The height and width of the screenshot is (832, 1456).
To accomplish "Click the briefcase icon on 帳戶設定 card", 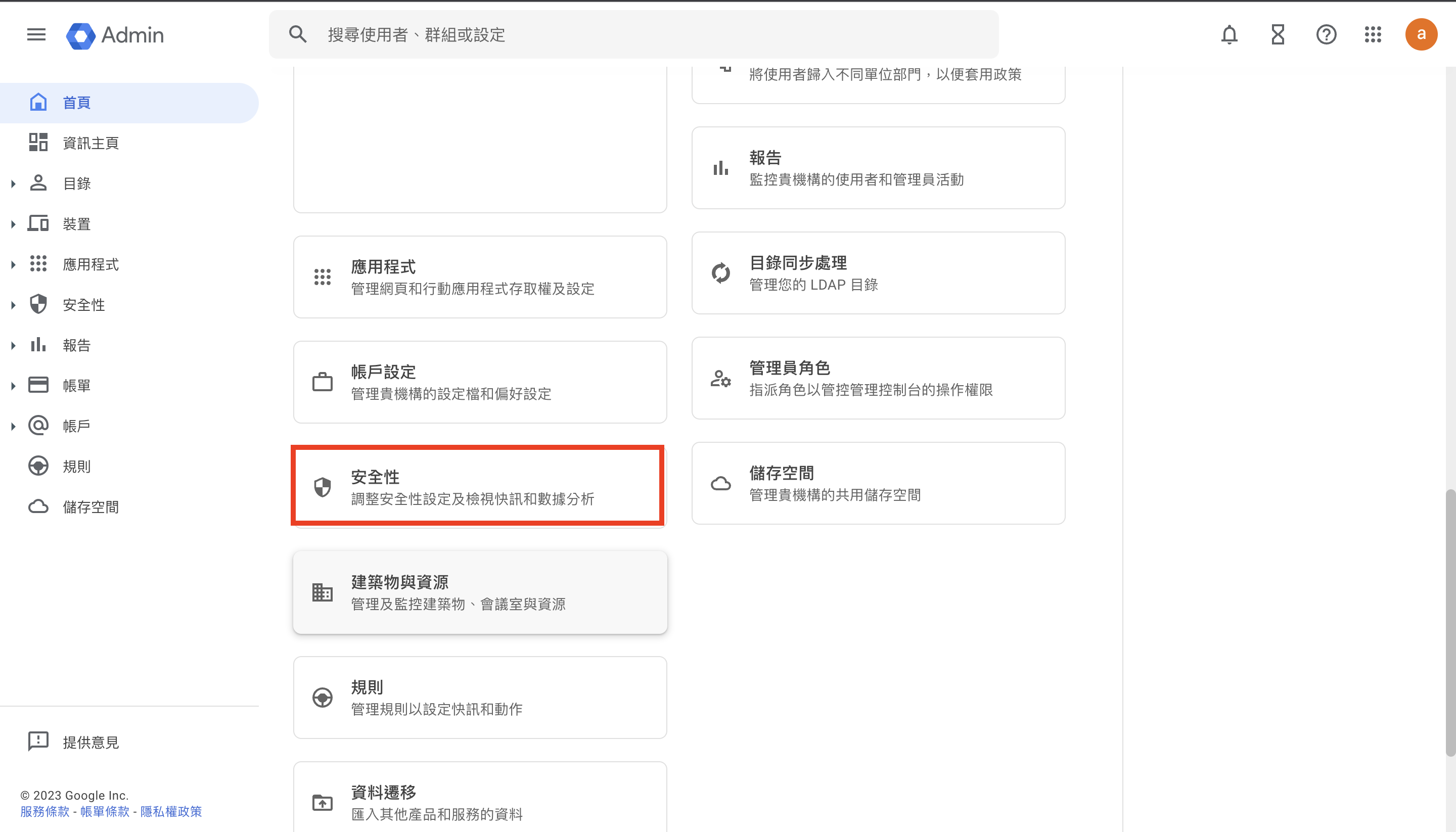I will point(322,382).
